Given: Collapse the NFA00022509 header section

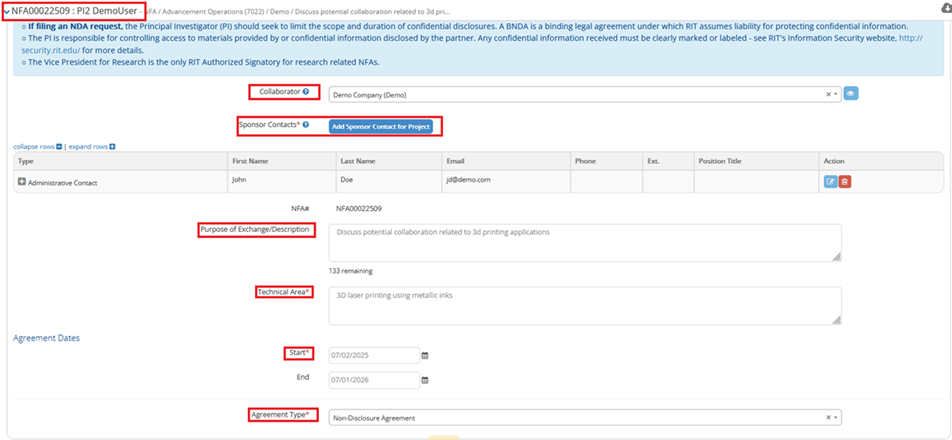Looking at the screenshot, I should [x=6, y=11].
